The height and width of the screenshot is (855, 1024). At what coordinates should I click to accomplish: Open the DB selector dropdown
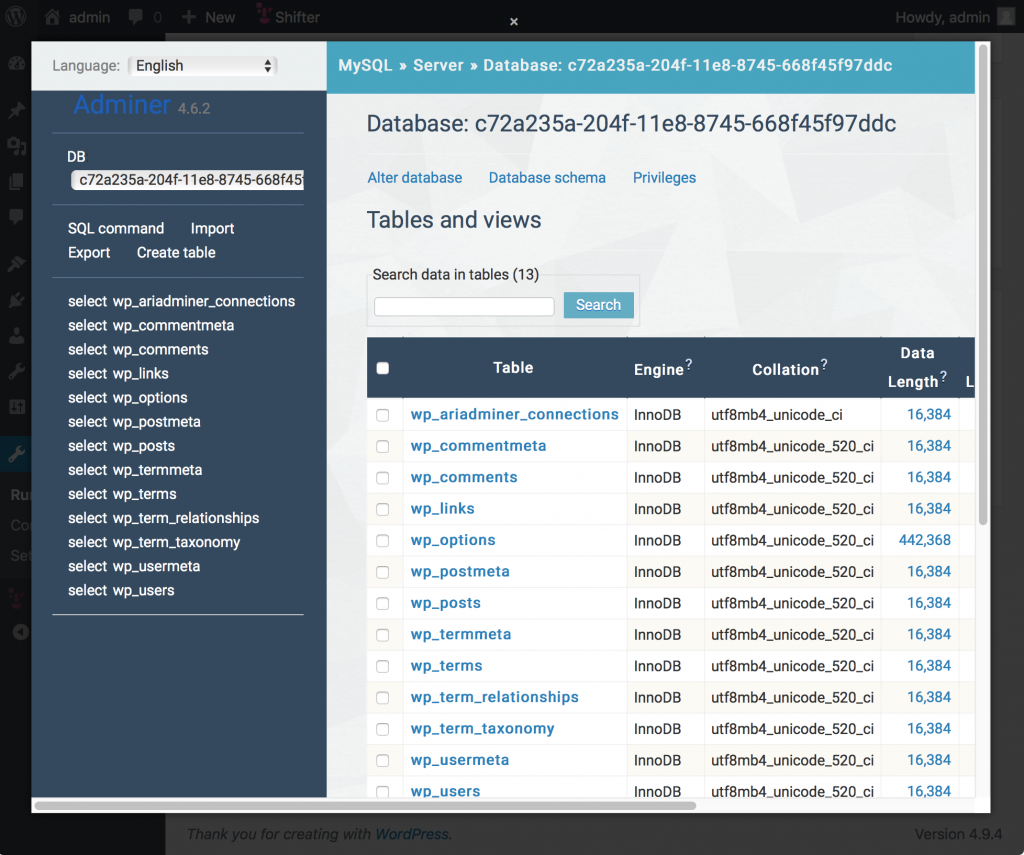(x=187, y=180)
